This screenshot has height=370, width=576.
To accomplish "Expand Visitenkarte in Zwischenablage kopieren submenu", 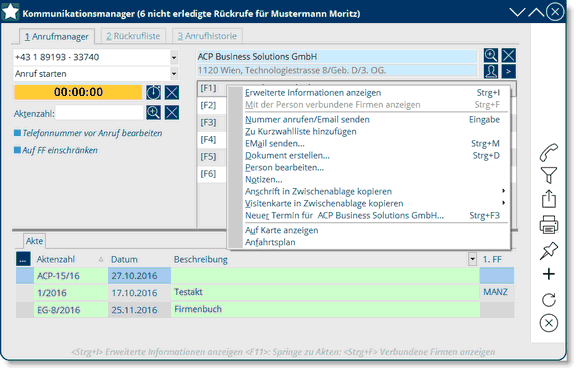I will [x=504, y=203].
